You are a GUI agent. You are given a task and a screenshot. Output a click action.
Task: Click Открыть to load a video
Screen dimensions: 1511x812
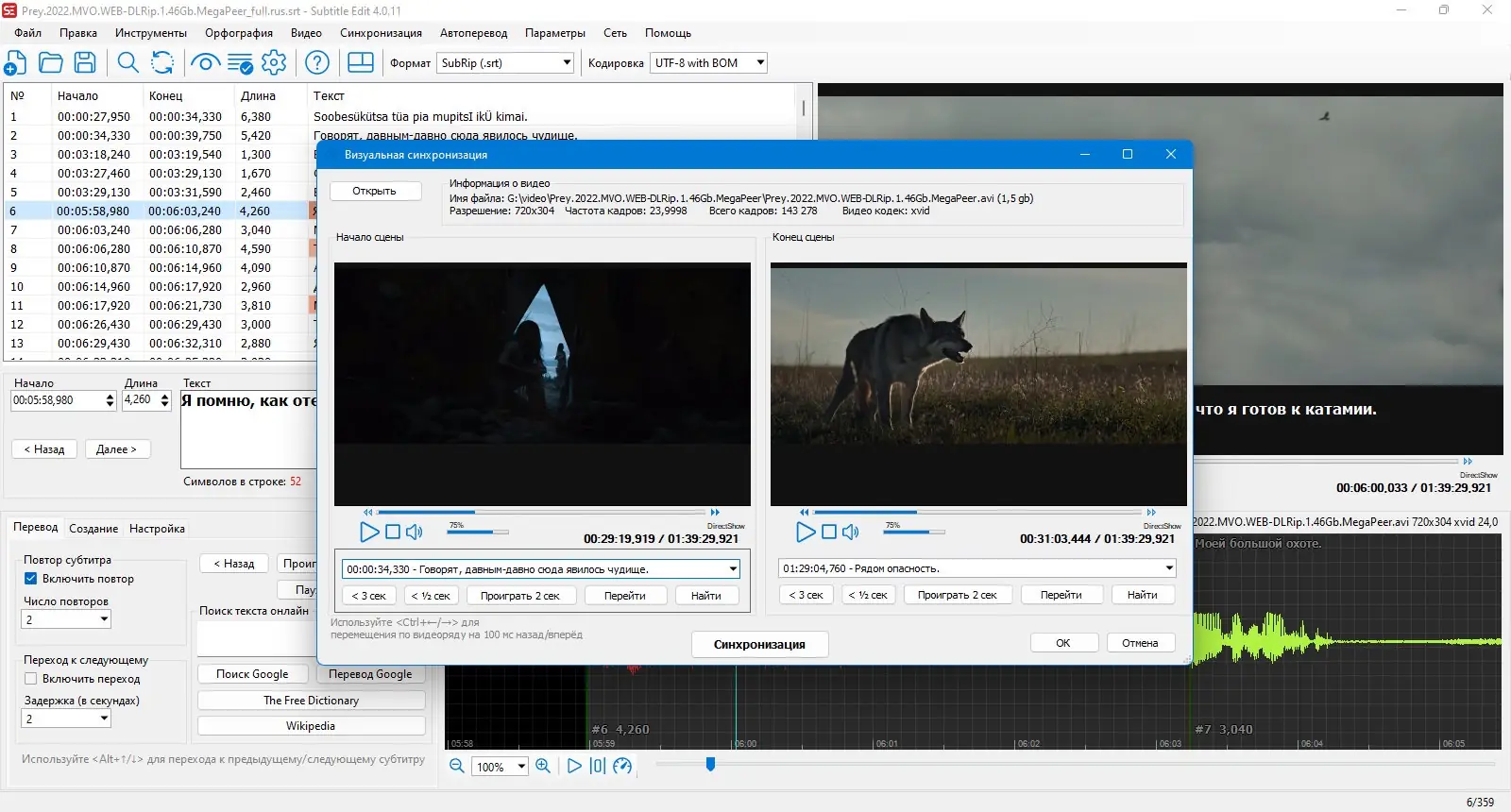pos(374,191)
